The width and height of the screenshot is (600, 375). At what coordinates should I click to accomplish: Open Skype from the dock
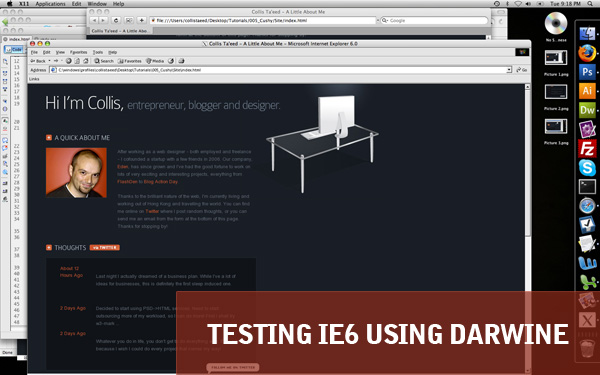tap(587, 168)
